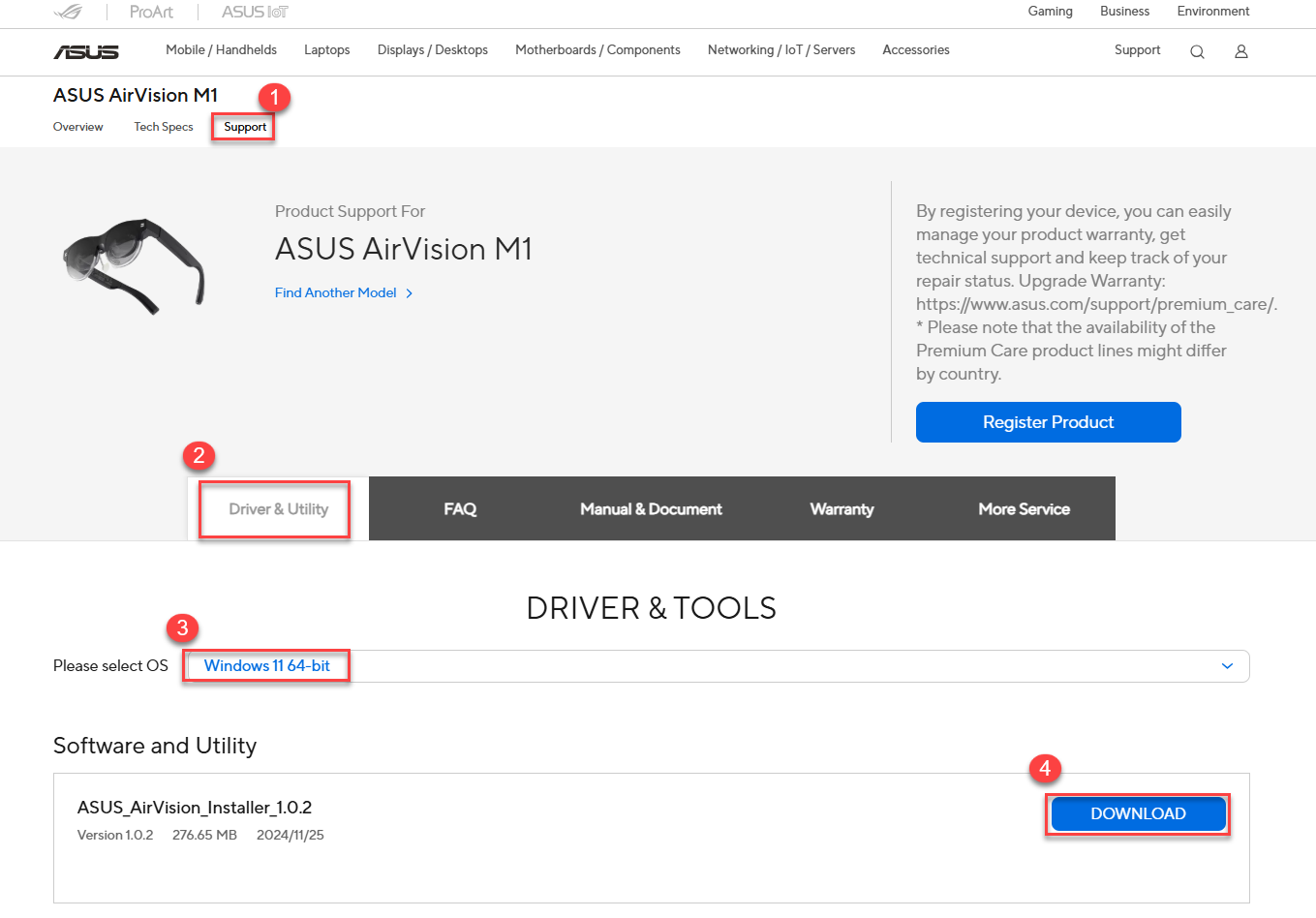Open Displays / Desktops menu

tap(433, 50)
